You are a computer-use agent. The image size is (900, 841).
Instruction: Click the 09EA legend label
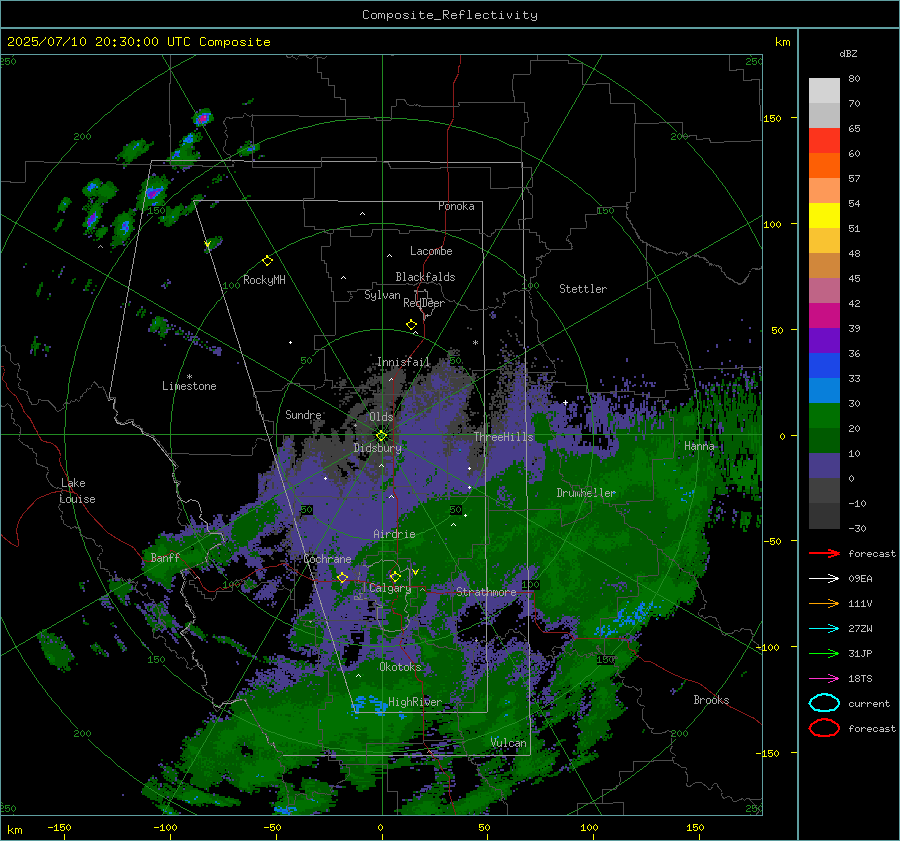[860, 579]
